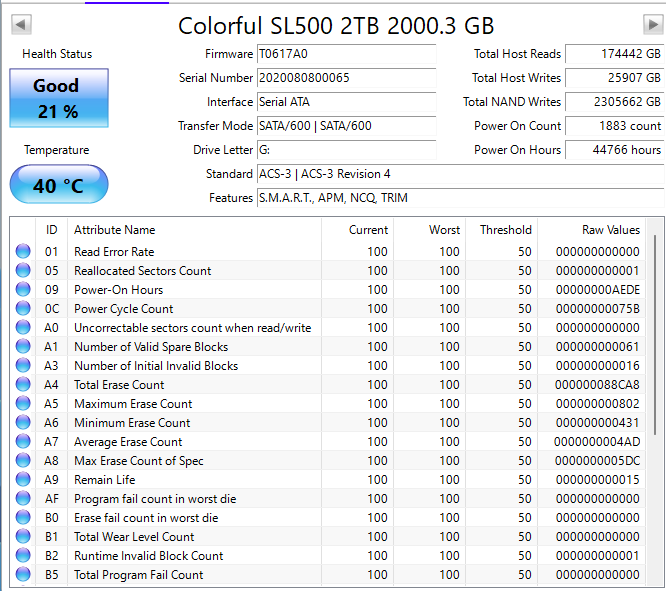Click Total Host Writes value 25907 GB

(x=615, y=78)
